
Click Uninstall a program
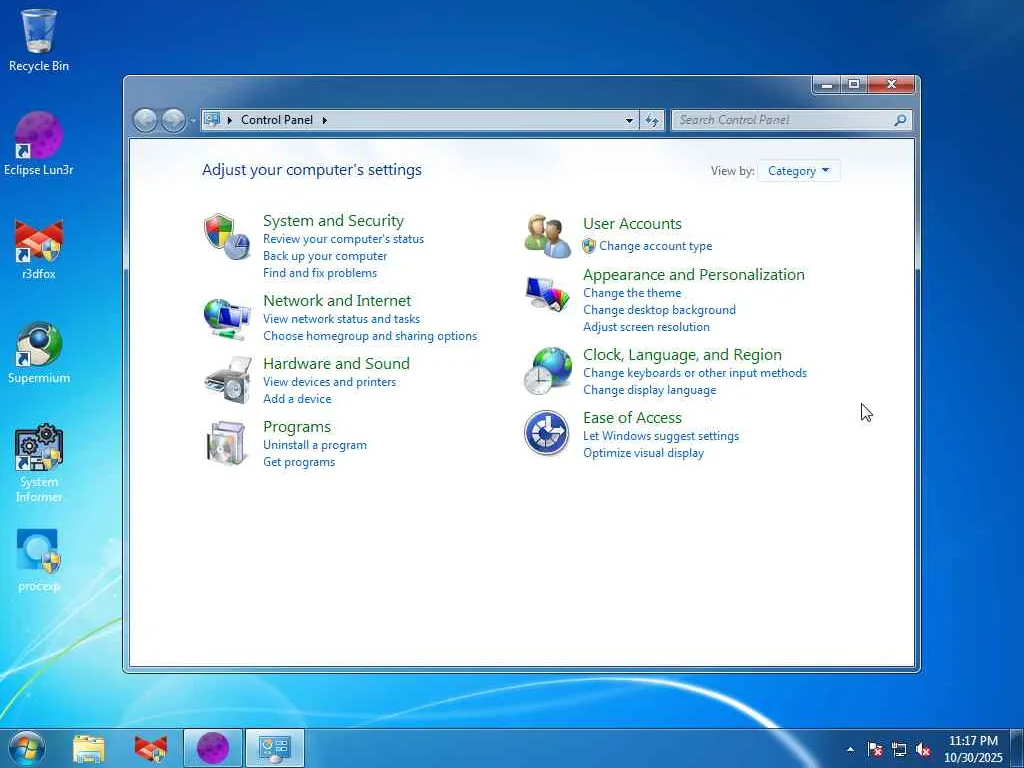315,445
